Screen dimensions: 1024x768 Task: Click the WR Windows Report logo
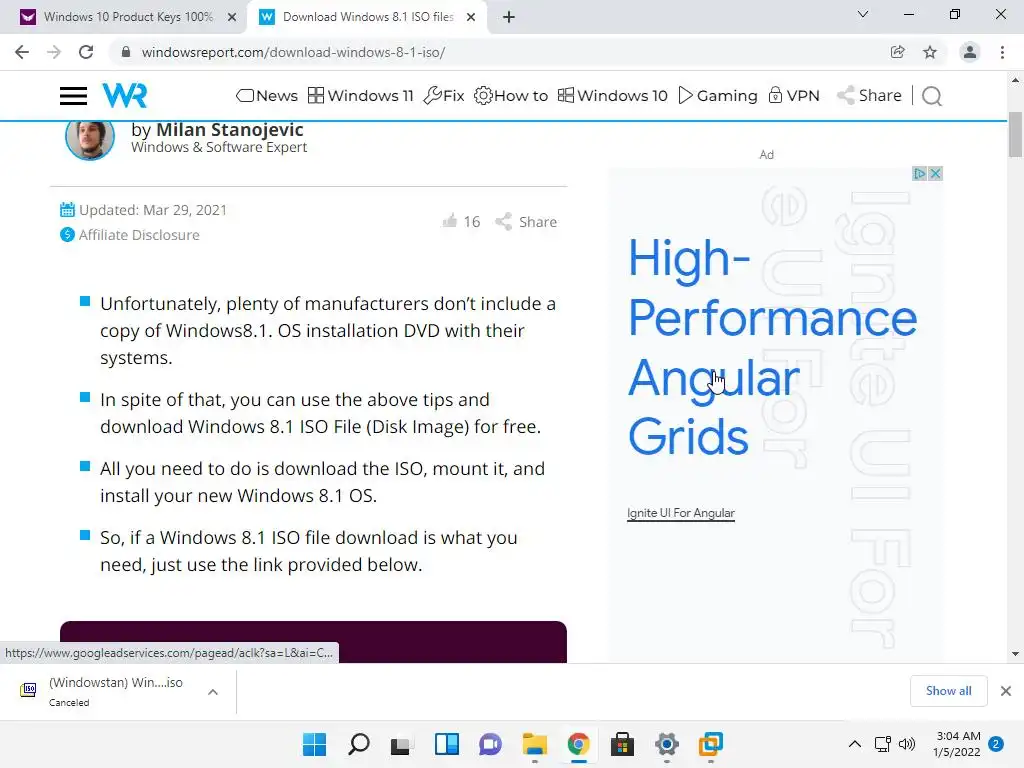[125, 95]
